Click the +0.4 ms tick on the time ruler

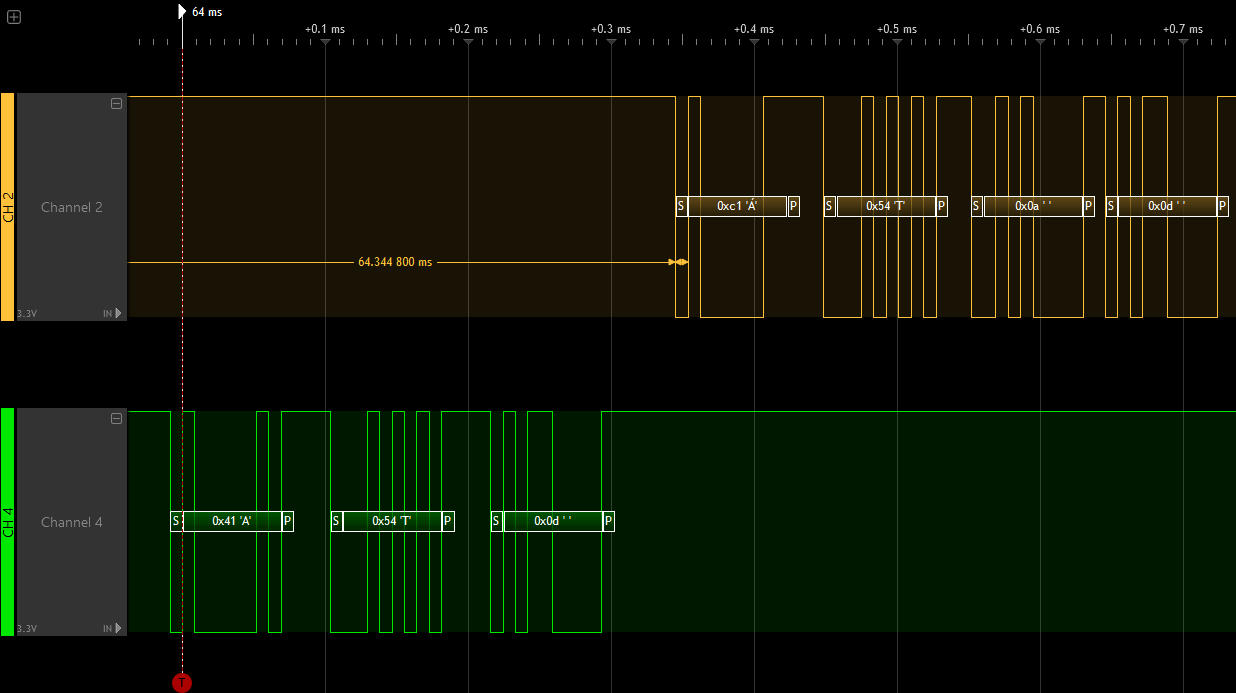click(754, 29)
